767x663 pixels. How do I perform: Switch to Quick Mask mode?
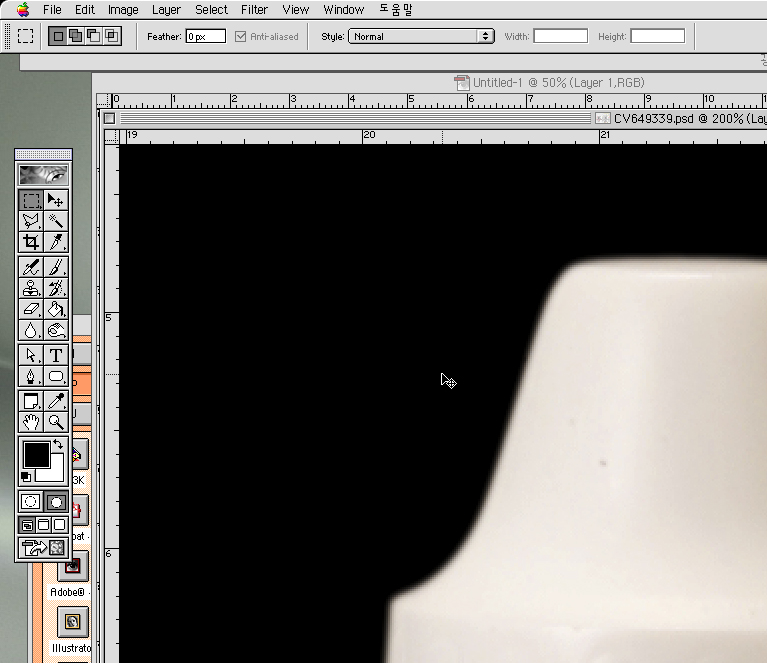(56, 502)
